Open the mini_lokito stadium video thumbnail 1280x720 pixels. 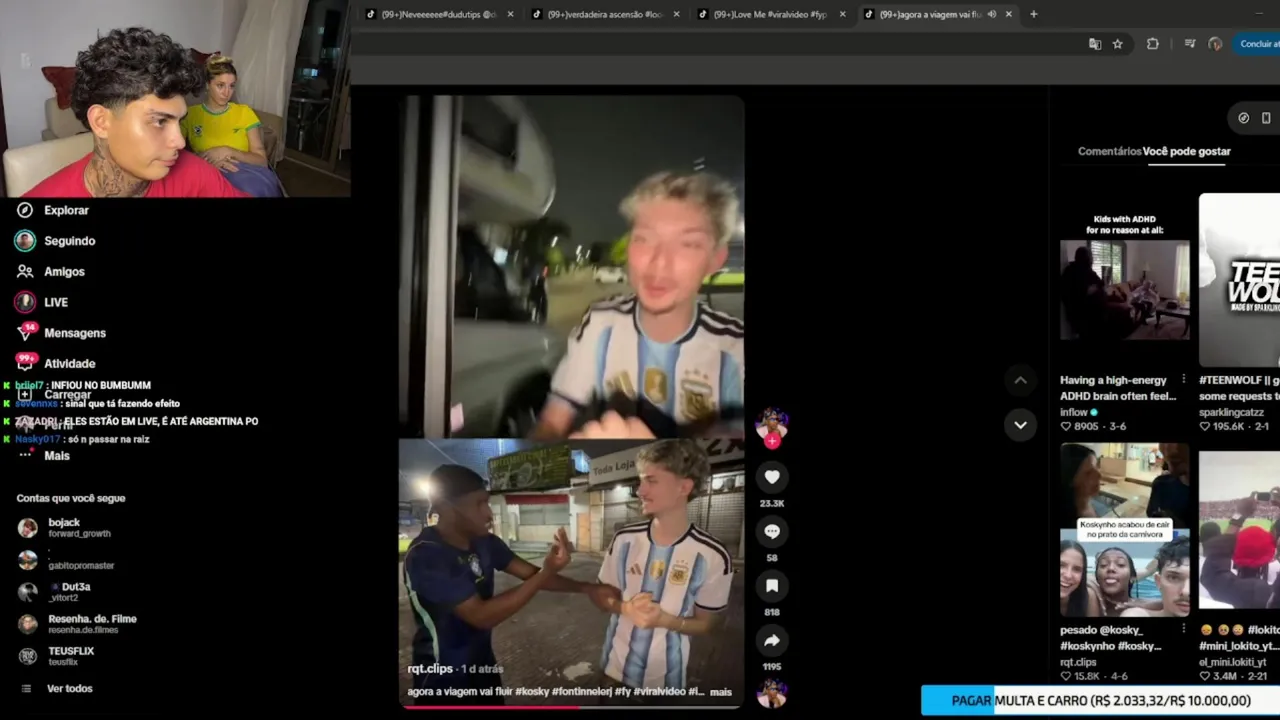[1239, 530]
